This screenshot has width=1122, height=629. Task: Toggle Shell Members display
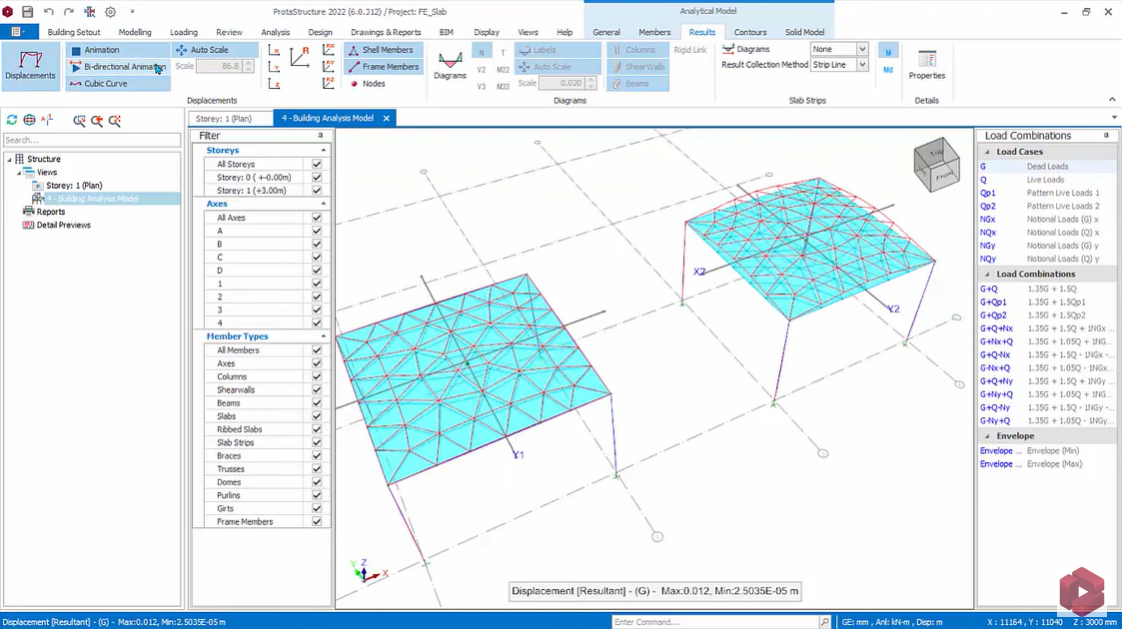point(381,50)
